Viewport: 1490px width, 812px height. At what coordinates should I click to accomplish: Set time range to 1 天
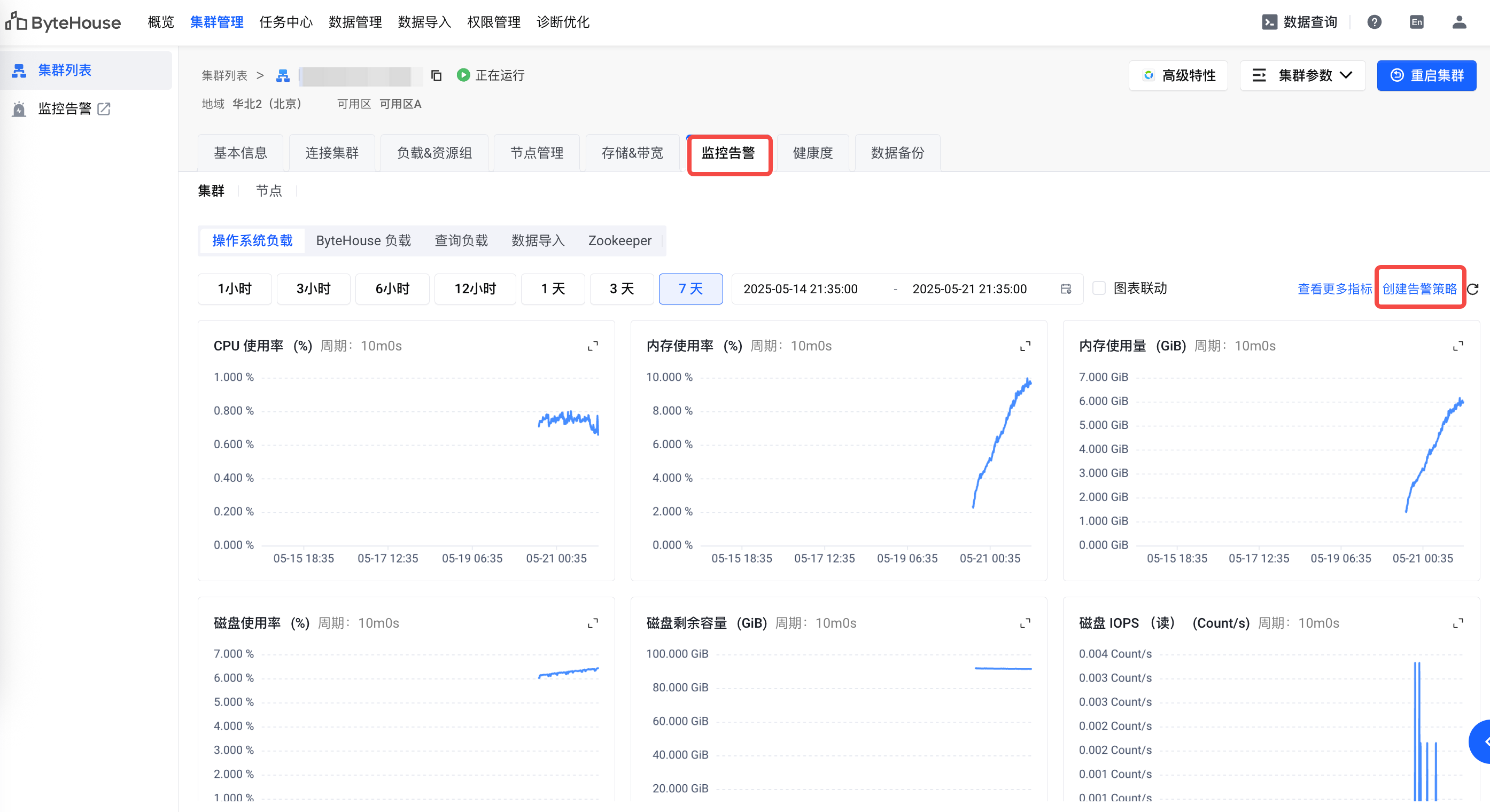[x=553, y=288]
